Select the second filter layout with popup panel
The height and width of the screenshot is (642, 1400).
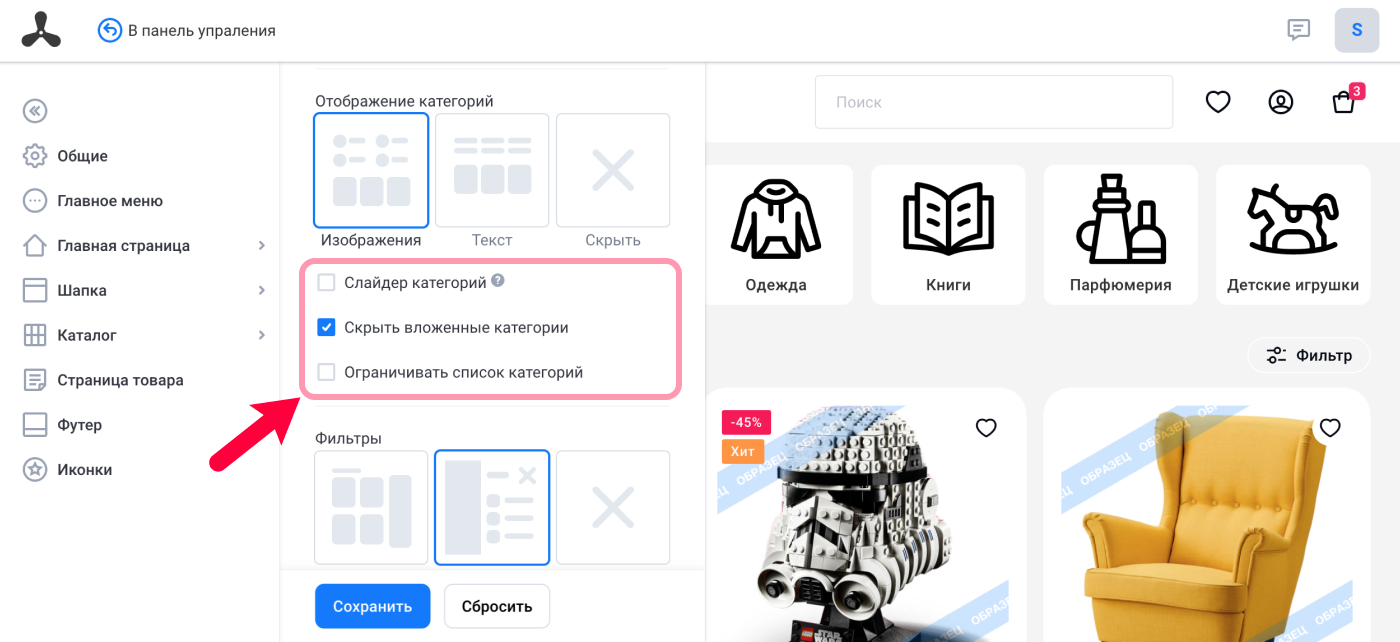[492, 508]
